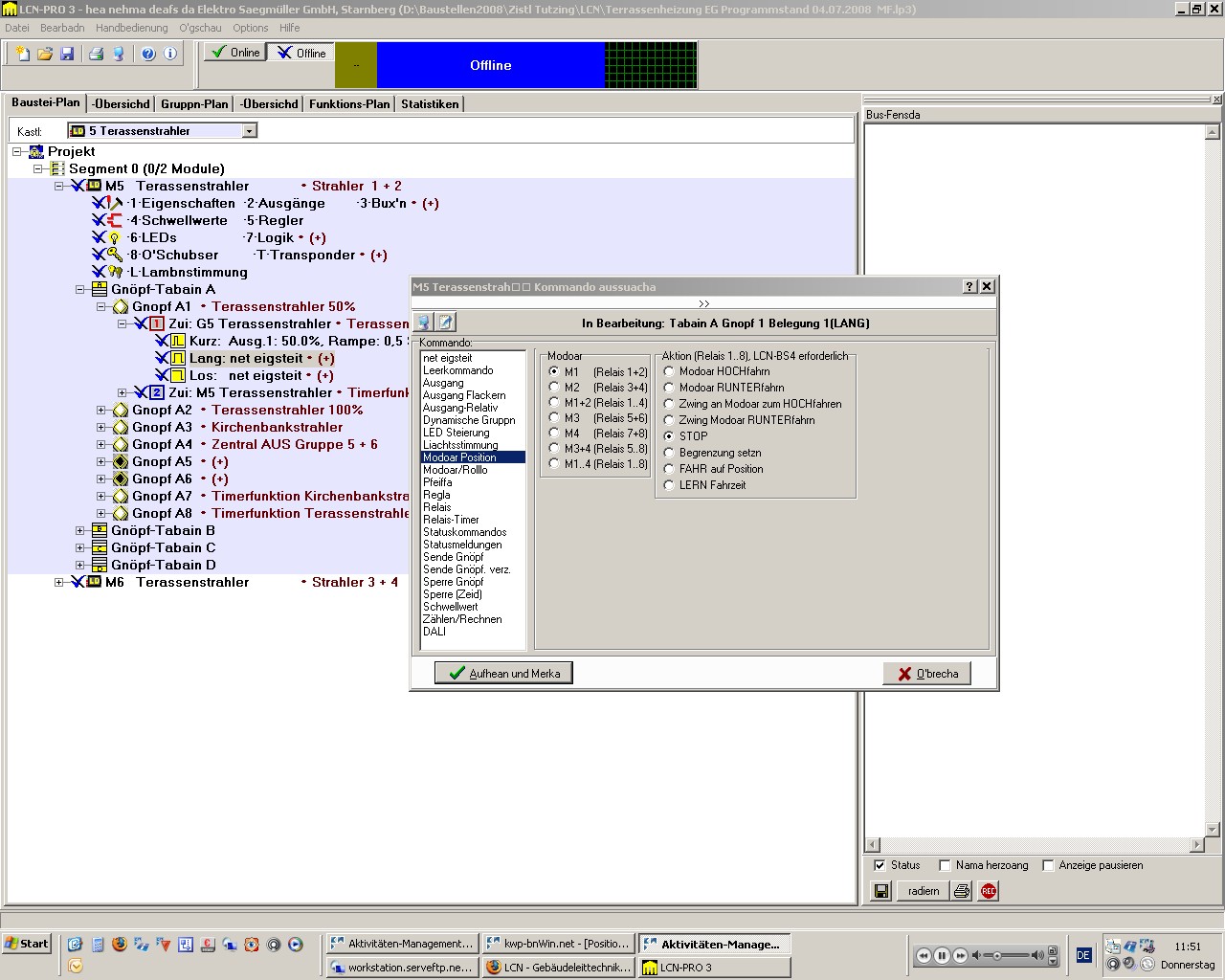Switch to the Statistiken tab
1225x980 pixels.
point(430,103)
